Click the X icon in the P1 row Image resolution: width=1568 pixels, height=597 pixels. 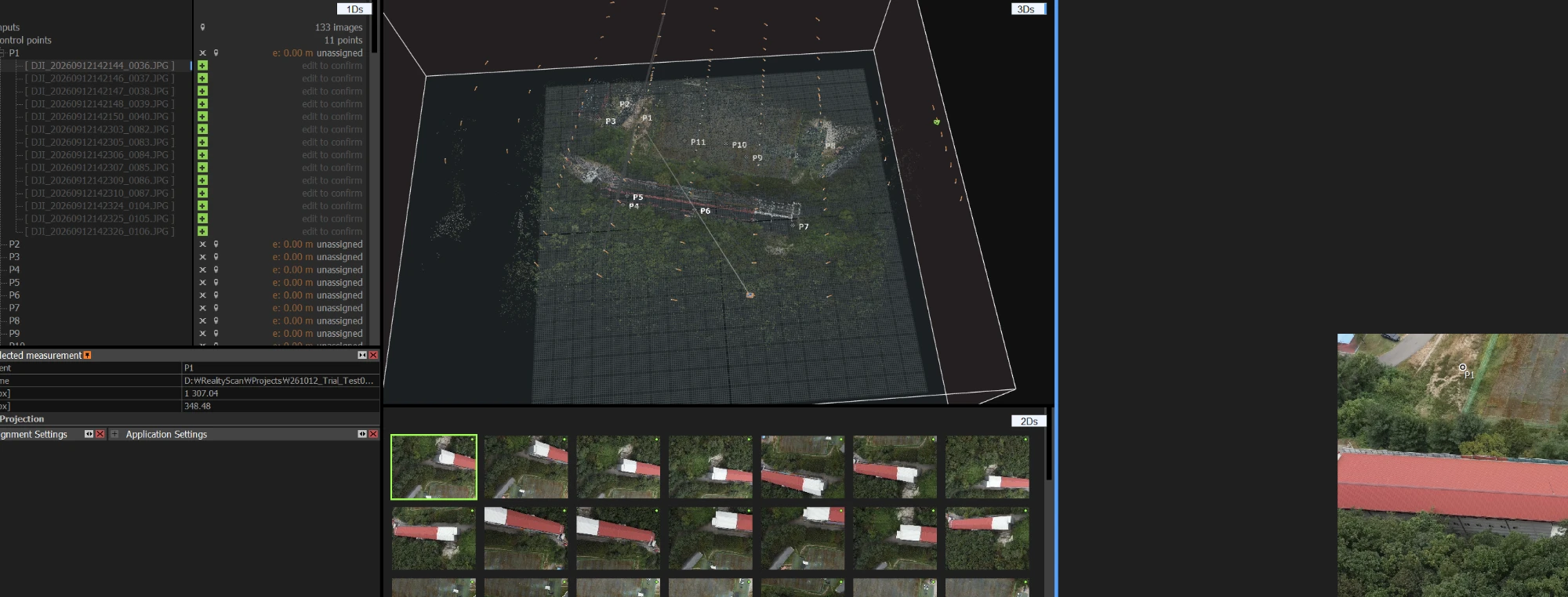tap(202, 53)
